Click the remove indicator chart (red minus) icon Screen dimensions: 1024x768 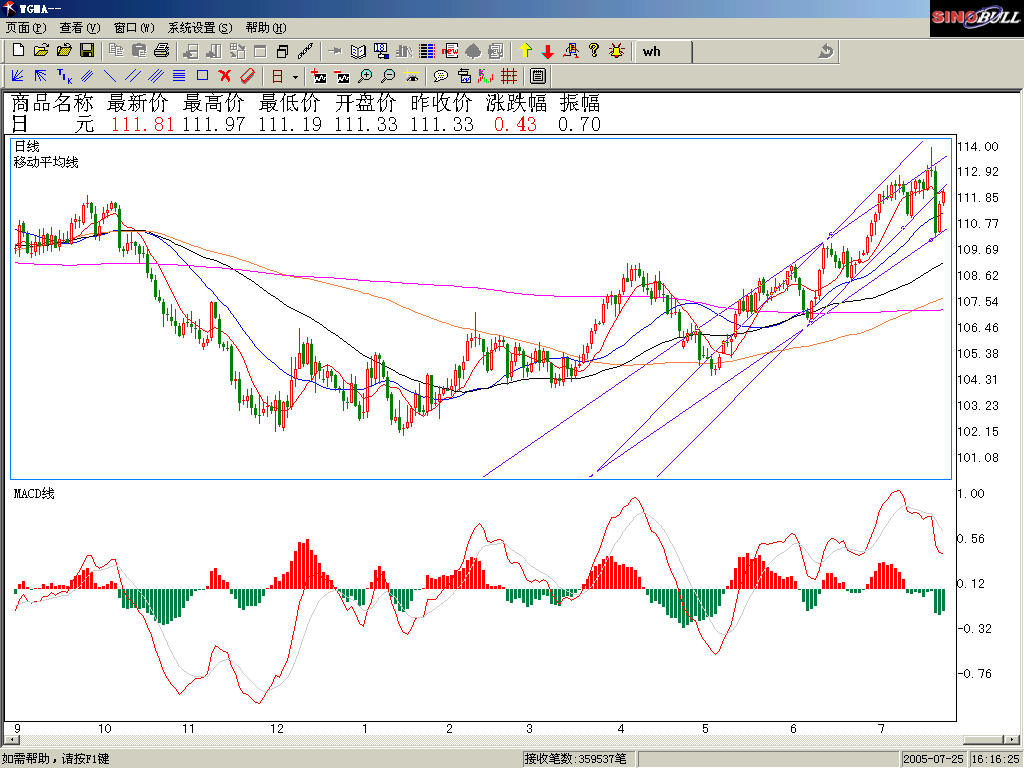pos(342,76)
